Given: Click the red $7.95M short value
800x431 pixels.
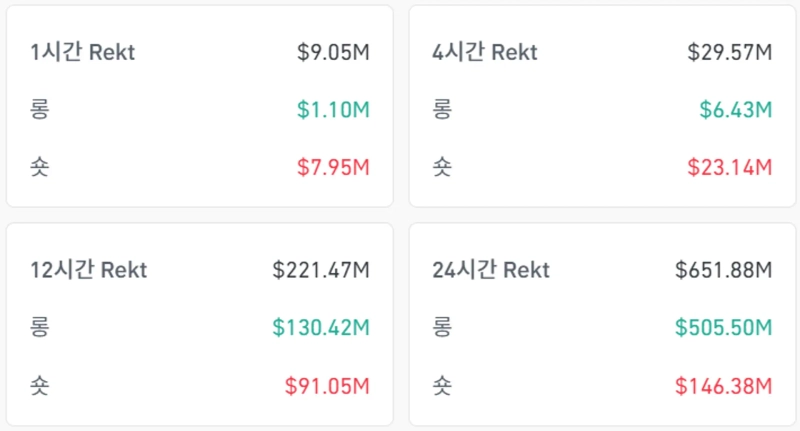Looking at the screenshot, I should [x=333, y=166].
